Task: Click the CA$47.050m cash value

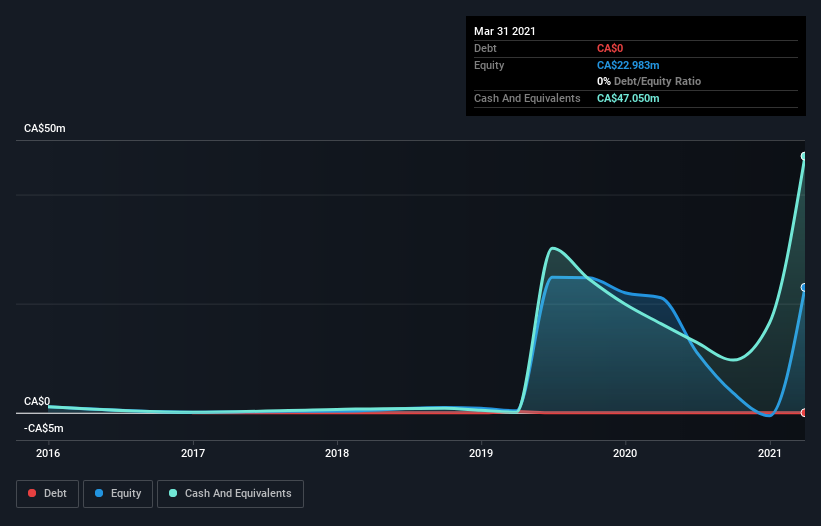Action: [628, 98]
